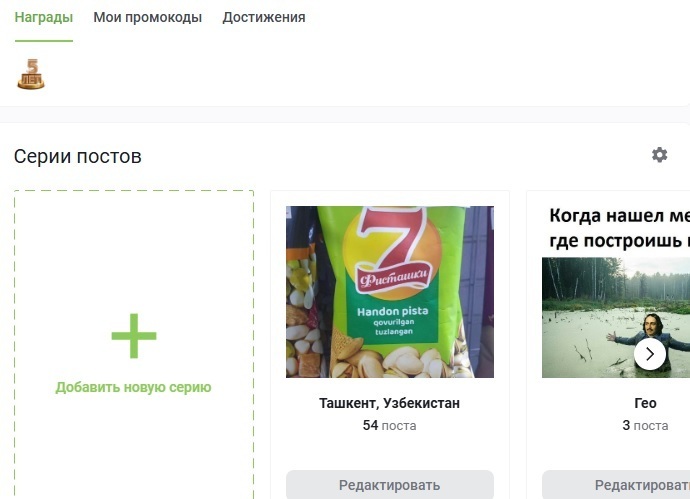690x499 pixels.
Task: Switch to the Награды tab
Action: click(44, 17)
